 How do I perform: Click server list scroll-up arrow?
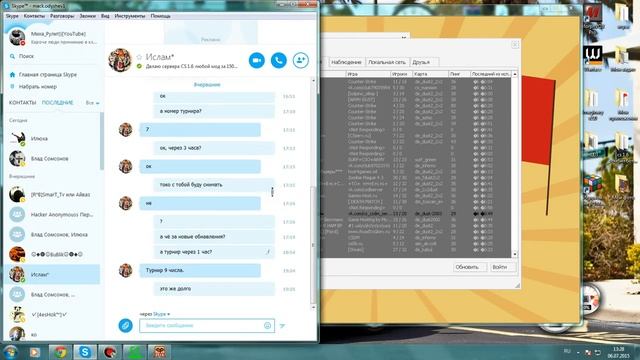[515, 74]
